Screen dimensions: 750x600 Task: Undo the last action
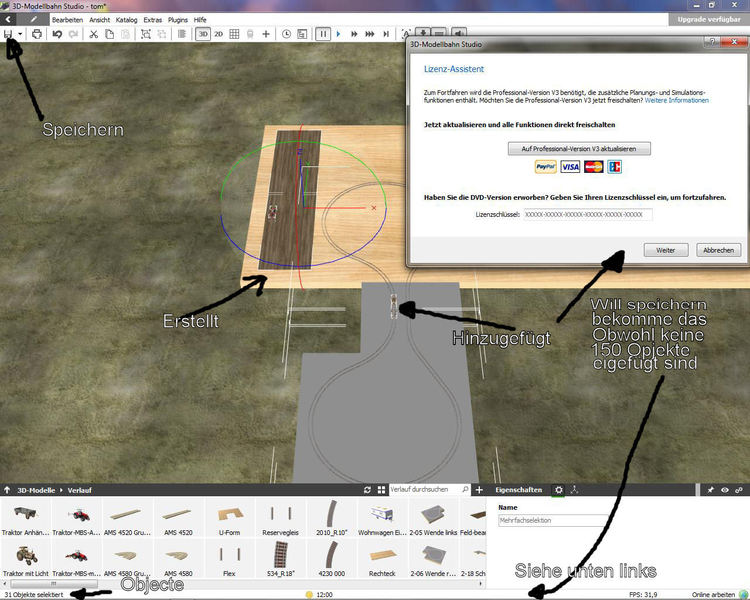tap(57, 34)
